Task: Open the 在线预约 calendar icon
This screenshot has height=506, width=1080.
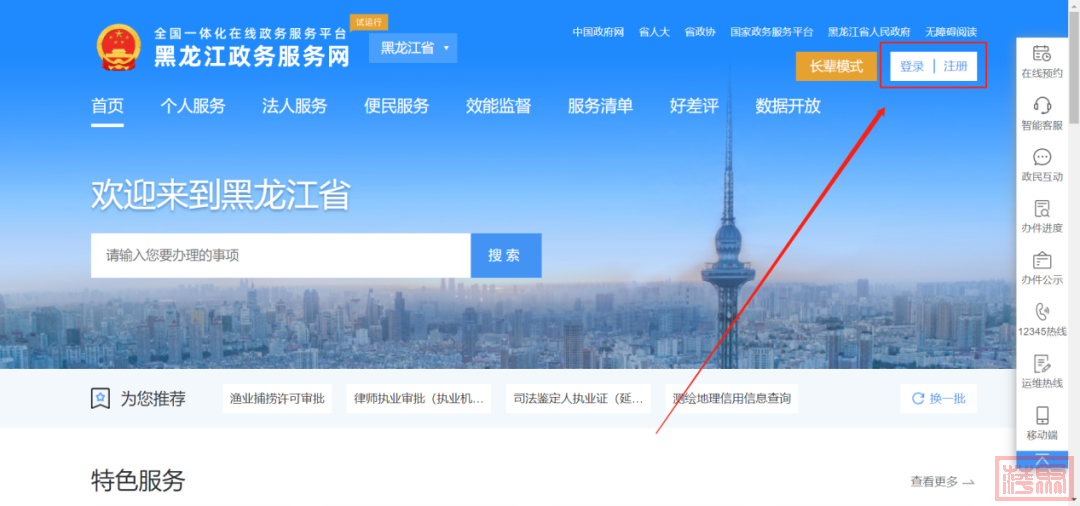Action: pyautogui.click(x=1041, y=53)
